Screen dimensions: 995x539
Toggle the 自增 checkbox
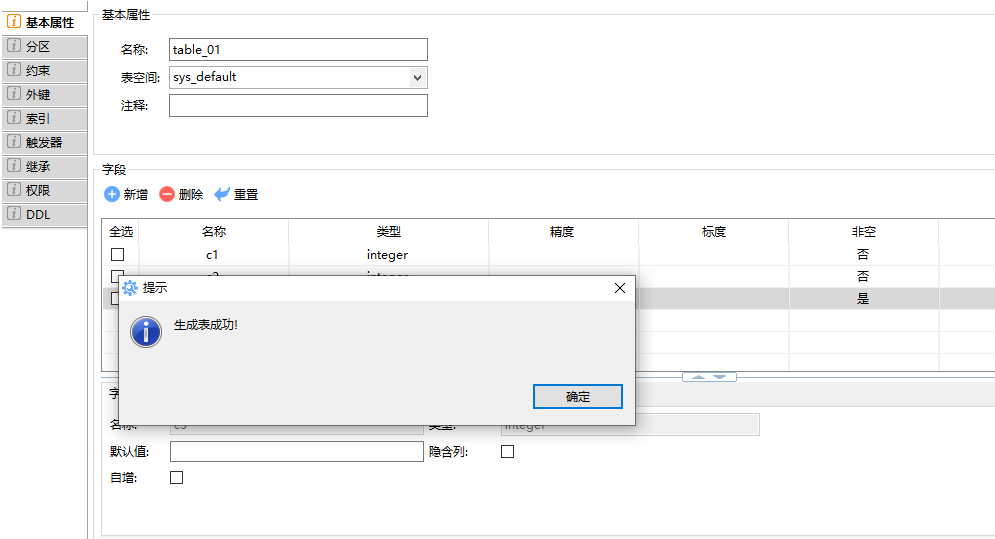pyautogui.click(x=177, y=478)
